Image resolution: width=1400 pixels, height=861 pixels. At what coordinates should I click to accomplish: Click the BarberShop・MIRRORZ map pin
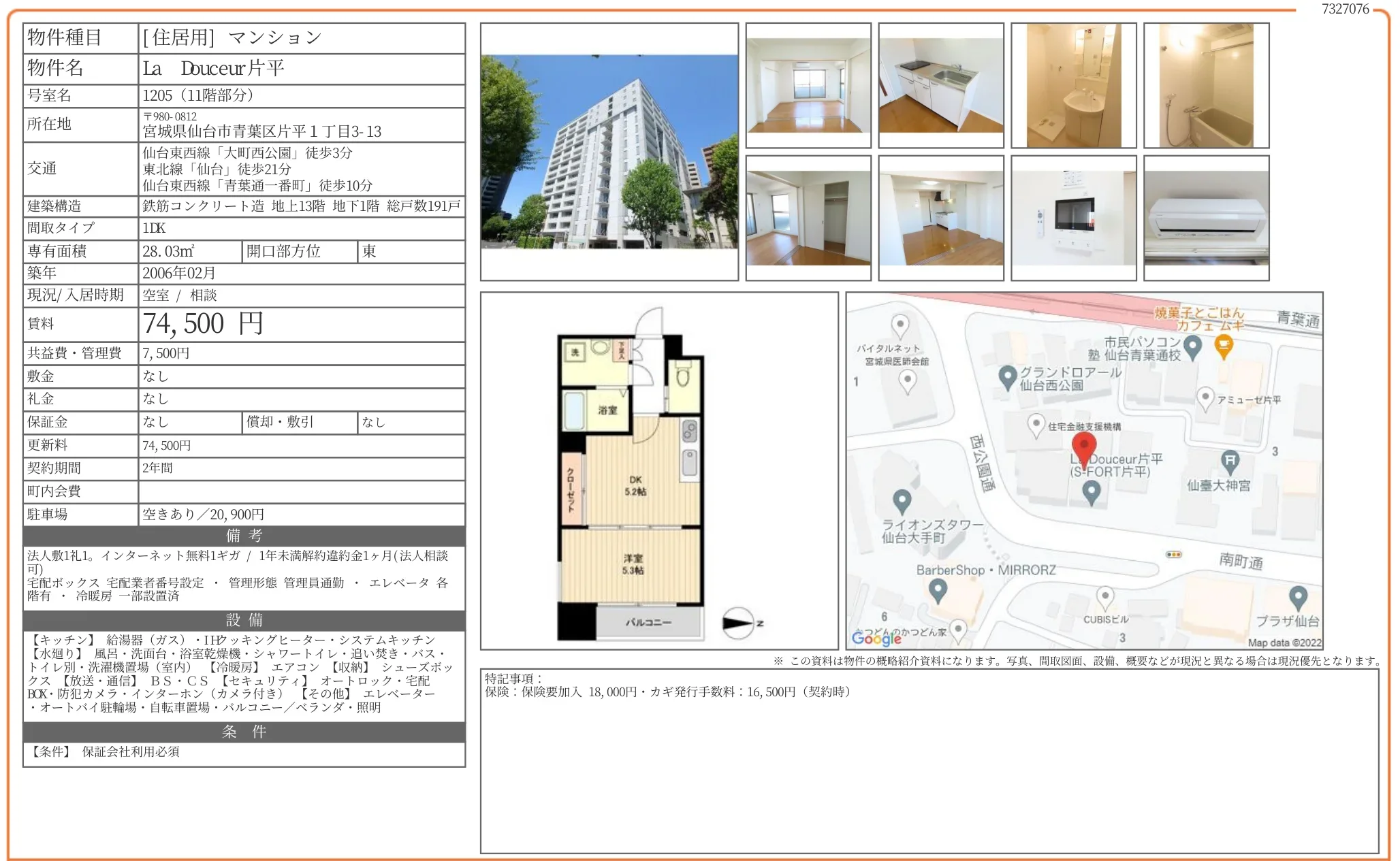click(938, 590)
